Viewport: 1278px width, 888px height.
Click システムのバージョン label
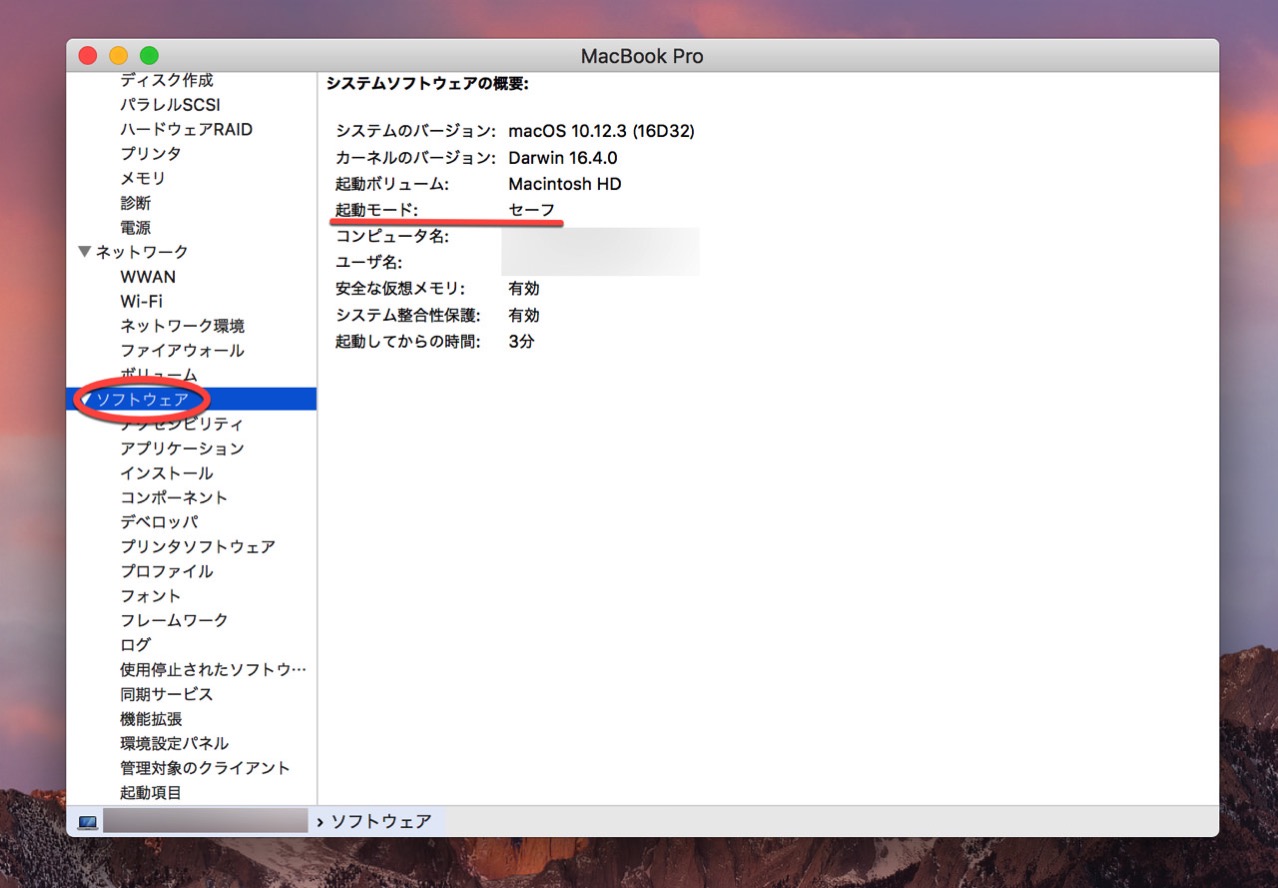tap(415, 131)
